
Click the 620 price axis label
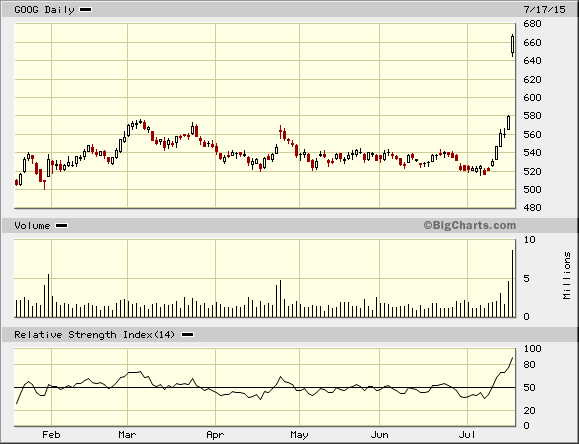pyautogui.click(x=532, y=79)
